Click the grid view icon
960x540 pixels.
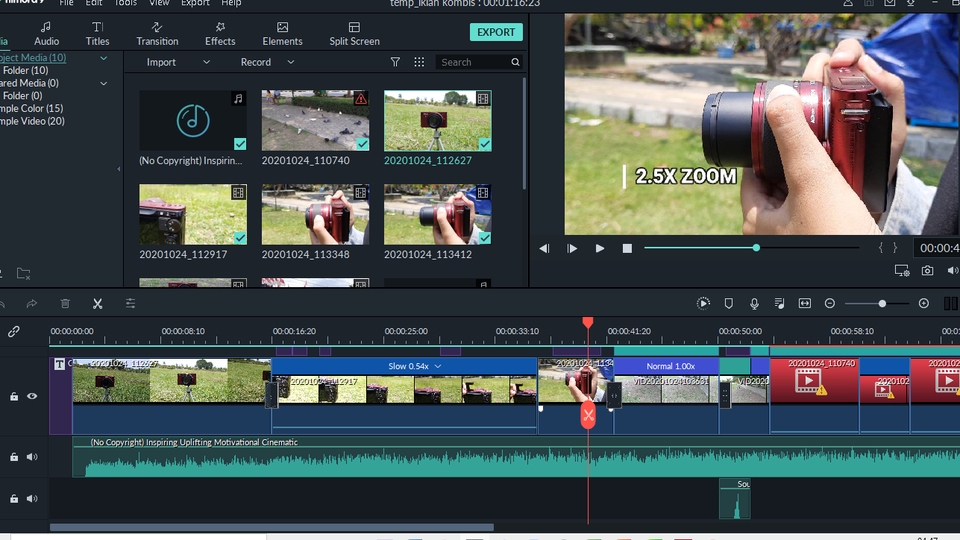(419, 62)
